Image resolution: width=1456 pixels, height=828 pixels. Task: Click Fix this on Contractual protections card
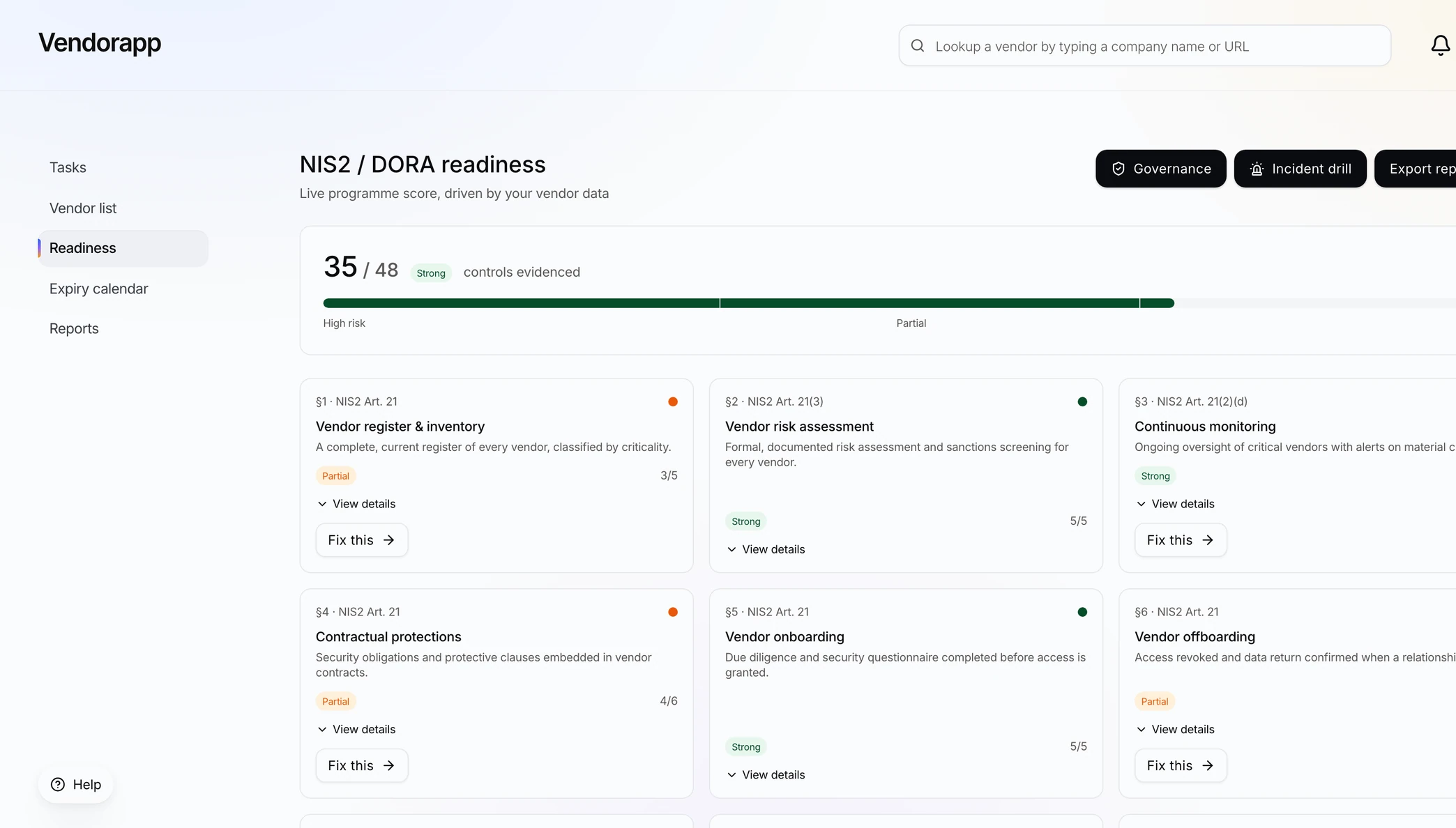(x=361, y=765)
